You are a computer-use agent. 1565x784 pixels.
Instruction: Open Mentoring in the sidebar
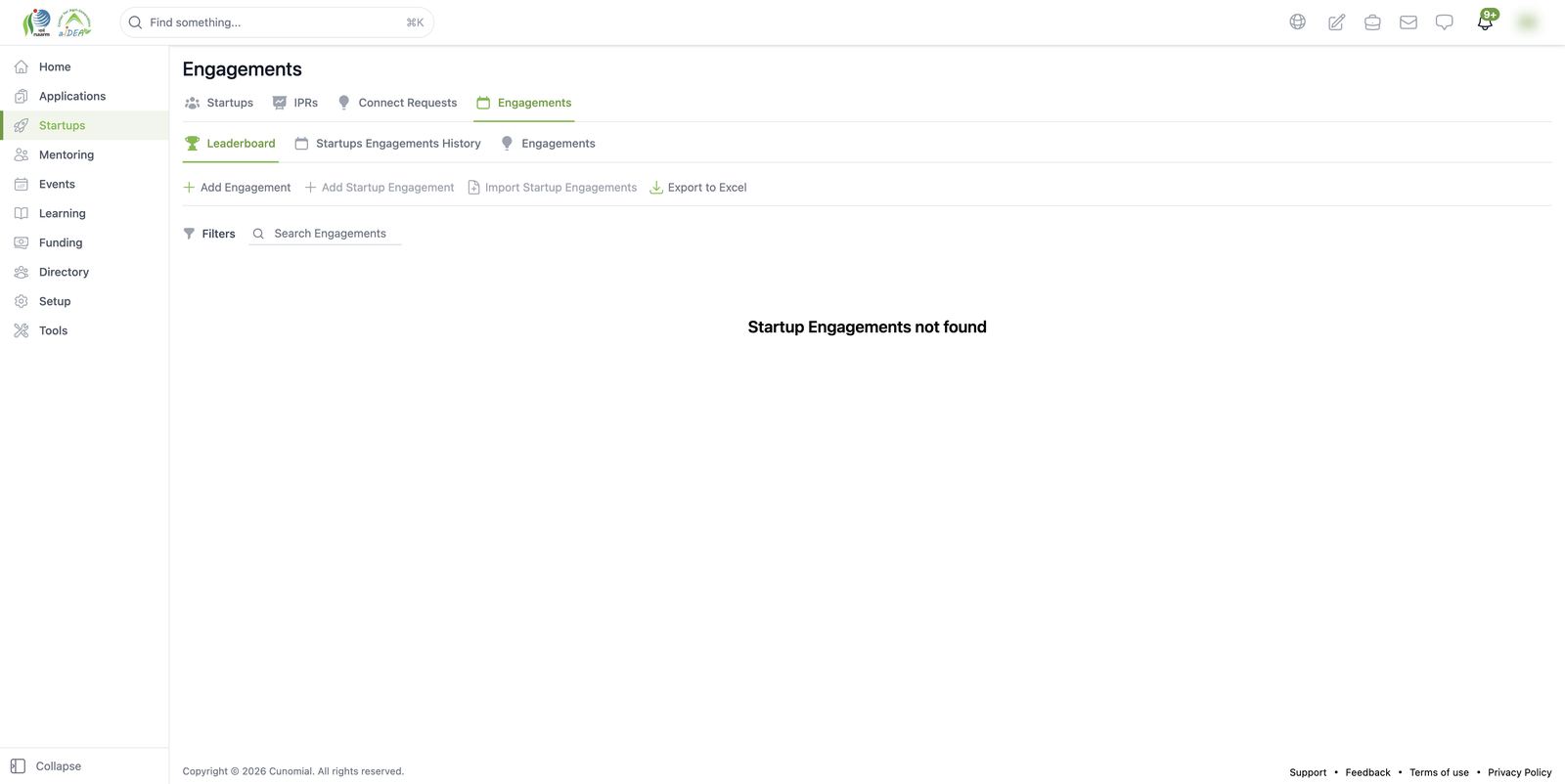(x=84, y=154)
